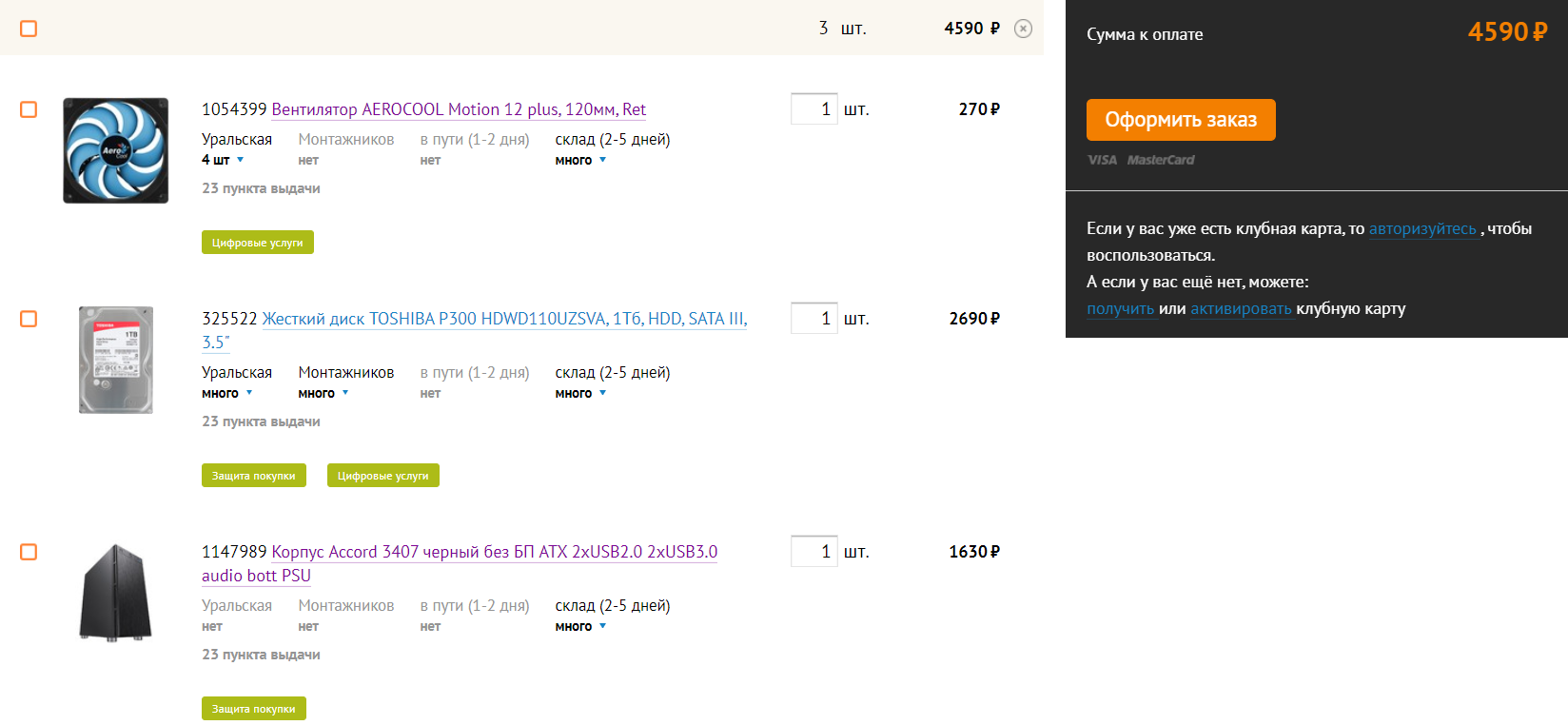The image size is (1568, 725).
Task: Tick the select-all checkbox in the header
Action: [29, 29]
